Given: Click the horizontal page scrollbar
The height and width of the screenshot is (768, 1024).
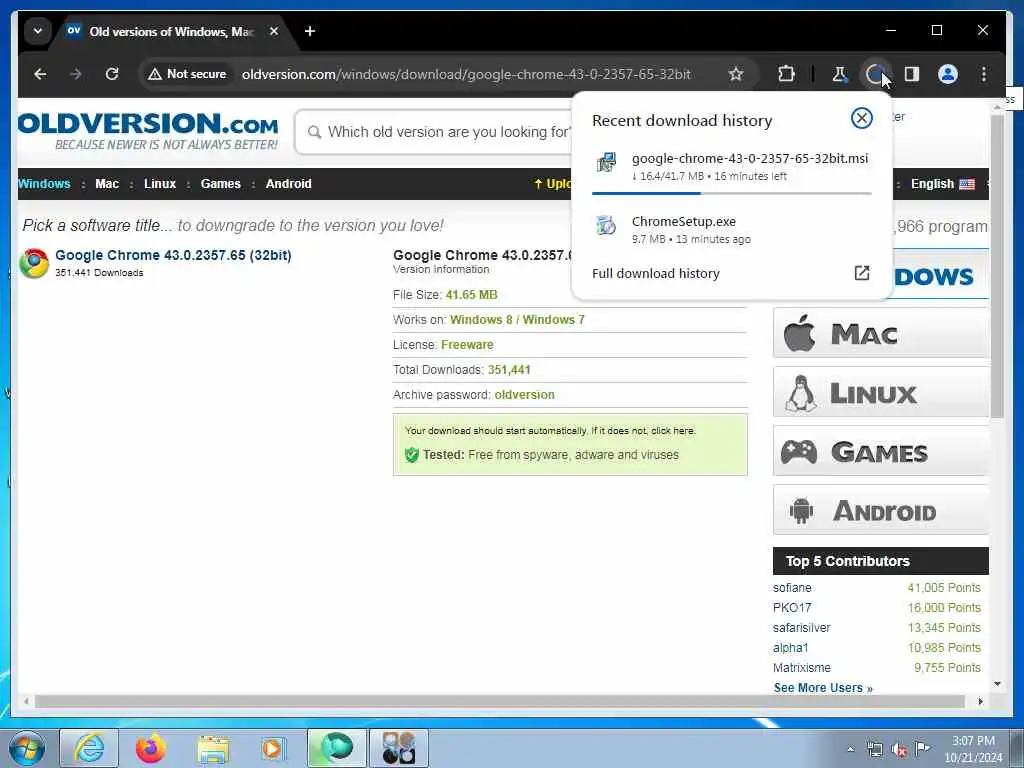Looking at the screenshot, I should point(500,701).
